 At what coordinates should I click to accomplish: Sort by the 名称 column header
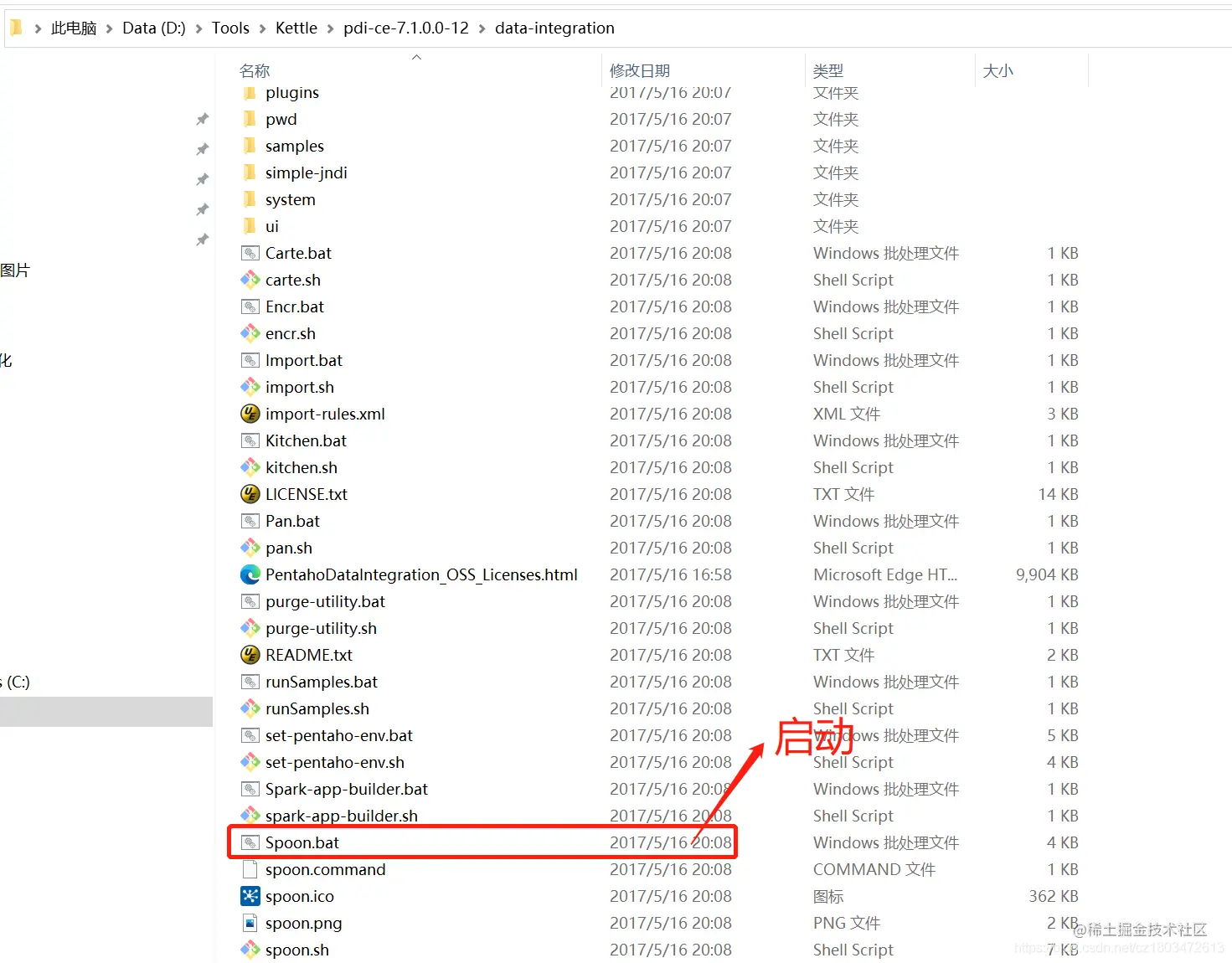click(255, 71)
